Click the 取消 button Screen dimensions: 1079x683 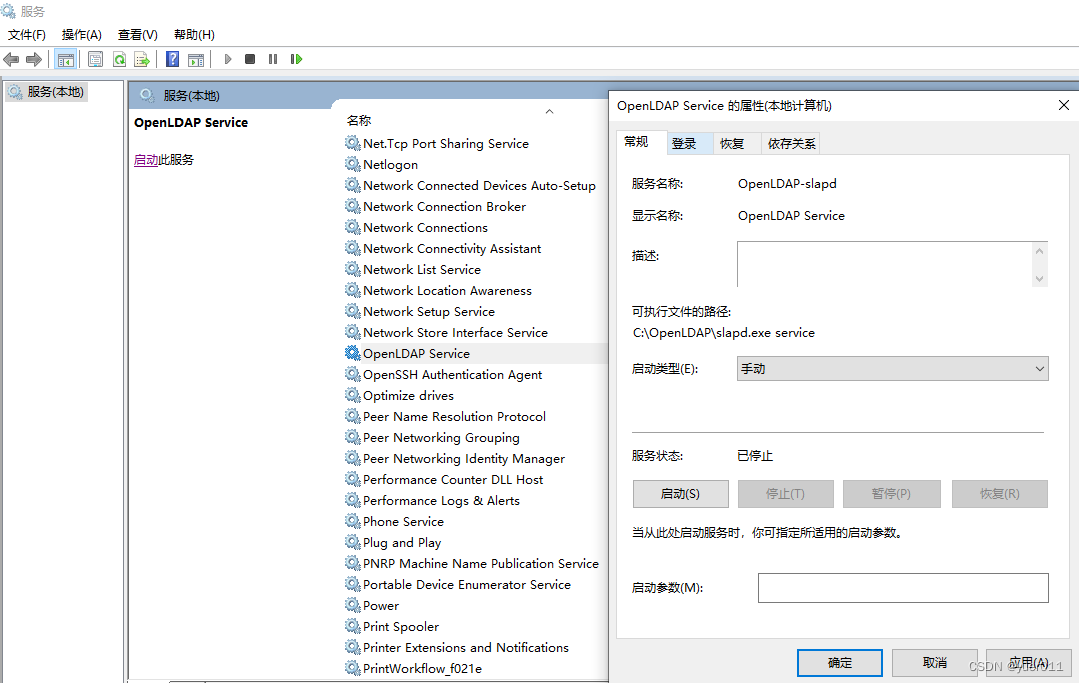pyautogui.click(x=934, y=662)
